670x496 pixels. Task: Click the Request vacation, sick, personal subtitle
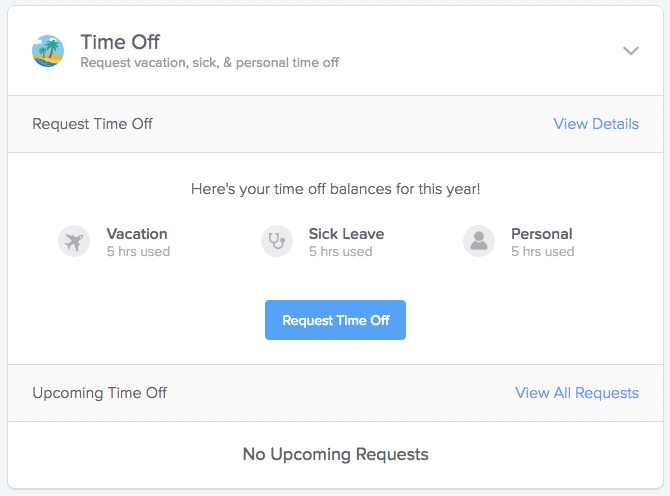point(210,63)
